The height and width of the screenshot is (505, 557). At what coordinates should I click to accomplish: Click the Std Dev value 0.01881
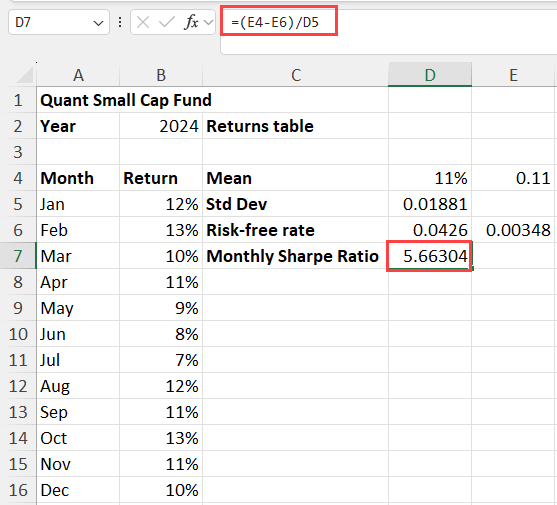[x=430, y=204]
